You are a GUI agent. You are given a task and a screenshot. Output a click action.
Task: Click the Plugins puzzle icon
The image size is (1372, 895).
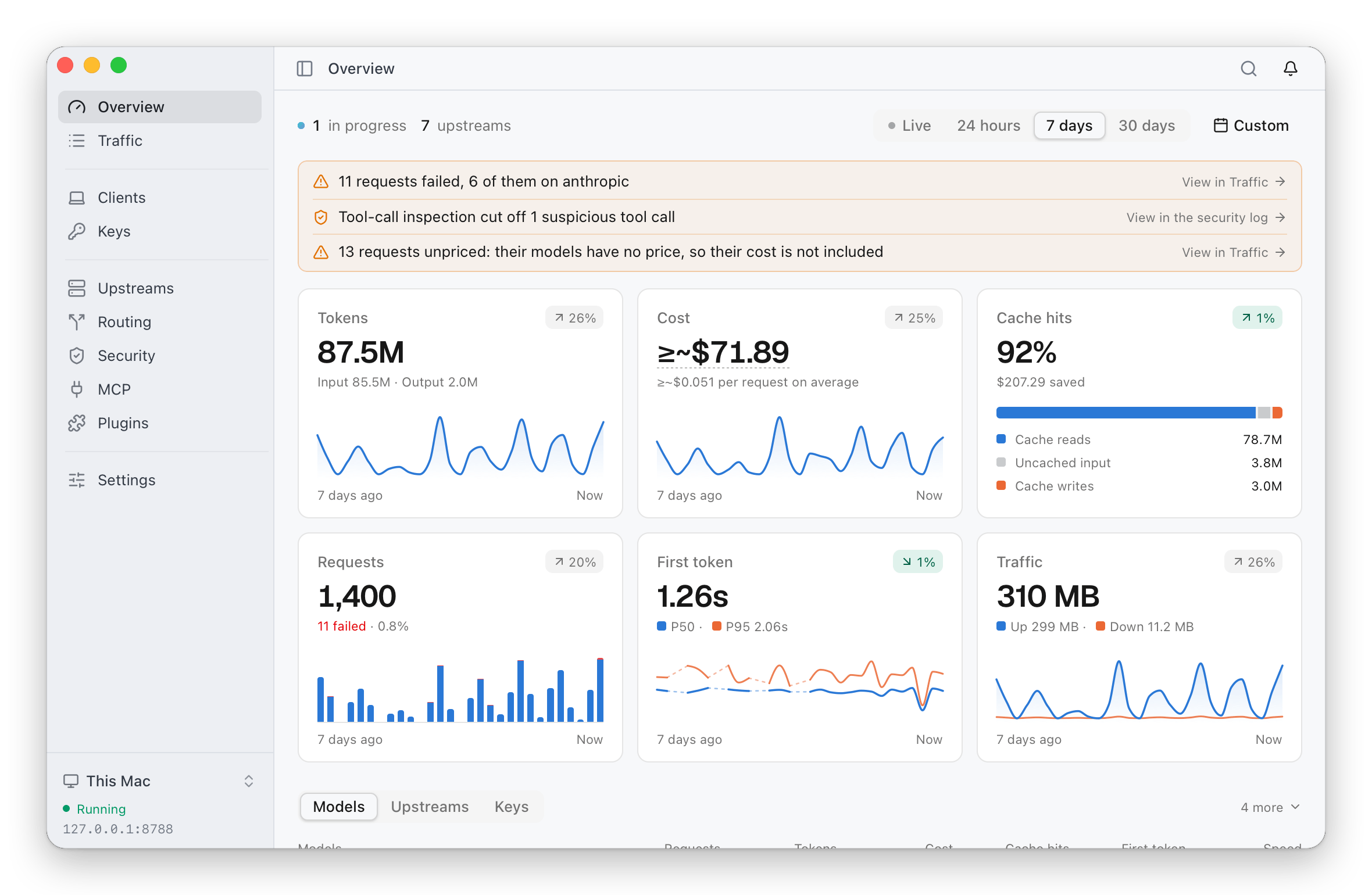(x=77, y=423)
